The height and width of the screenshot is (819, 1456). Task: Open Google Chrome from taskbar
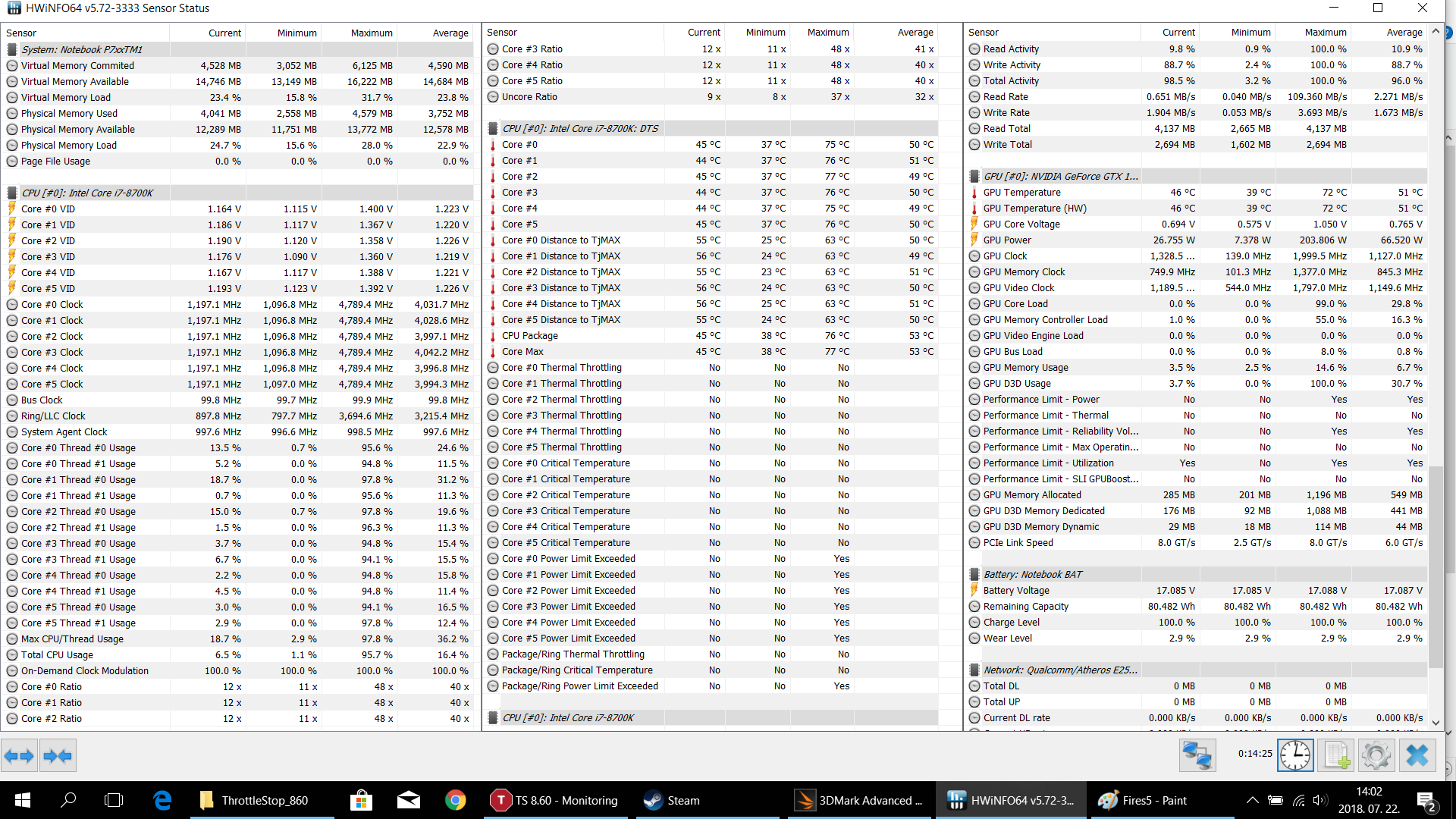(455, 800)
